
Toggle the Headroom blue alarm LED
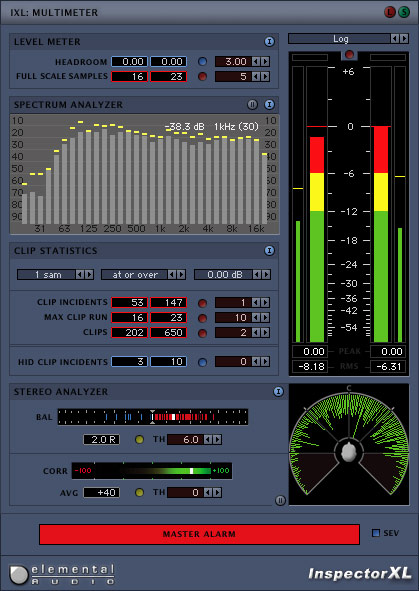pyautogui.click(x=202, y=61)
